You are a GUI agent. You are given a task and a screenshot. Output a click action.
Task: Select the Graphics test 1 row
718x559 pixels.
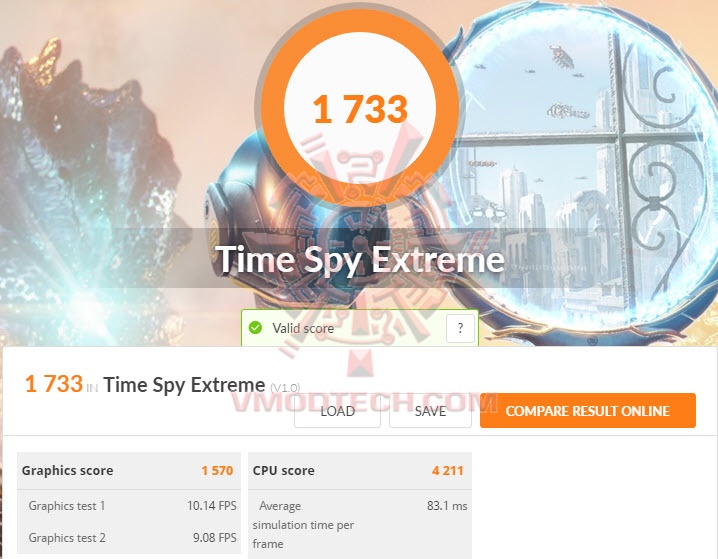pyautogui.click(x=129, y=506)
